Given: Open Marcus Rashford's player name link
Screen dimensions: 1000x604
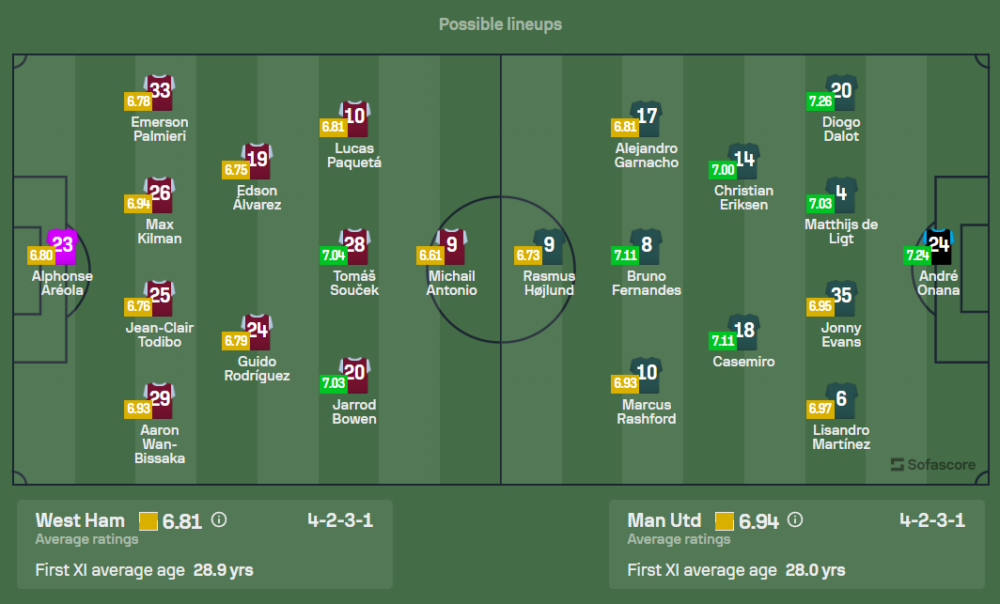Looking at the screenshot, I should coord(647,412).
